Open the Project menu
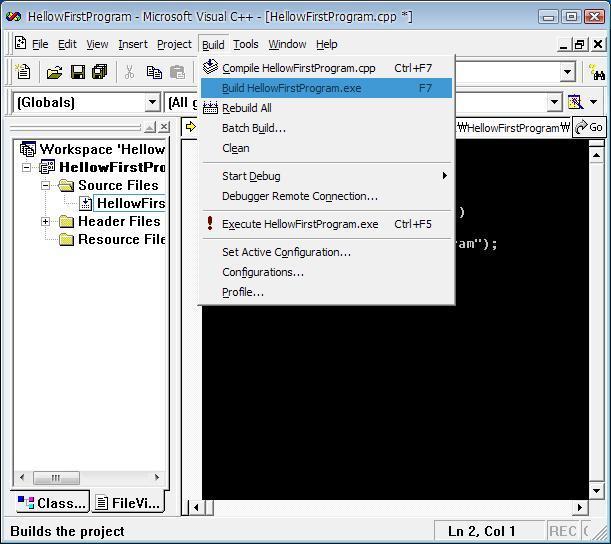The width and height of the screenshot is (611, 544). tap(174, 44)
